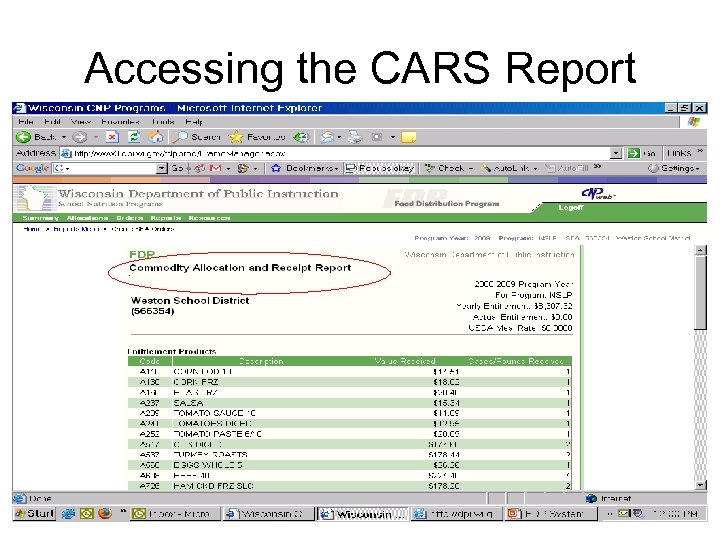The width and height of the screenshot is (720, 540).
Task: Click the Reports Menu breadcrumb link
Action: [x=76, y=229]
